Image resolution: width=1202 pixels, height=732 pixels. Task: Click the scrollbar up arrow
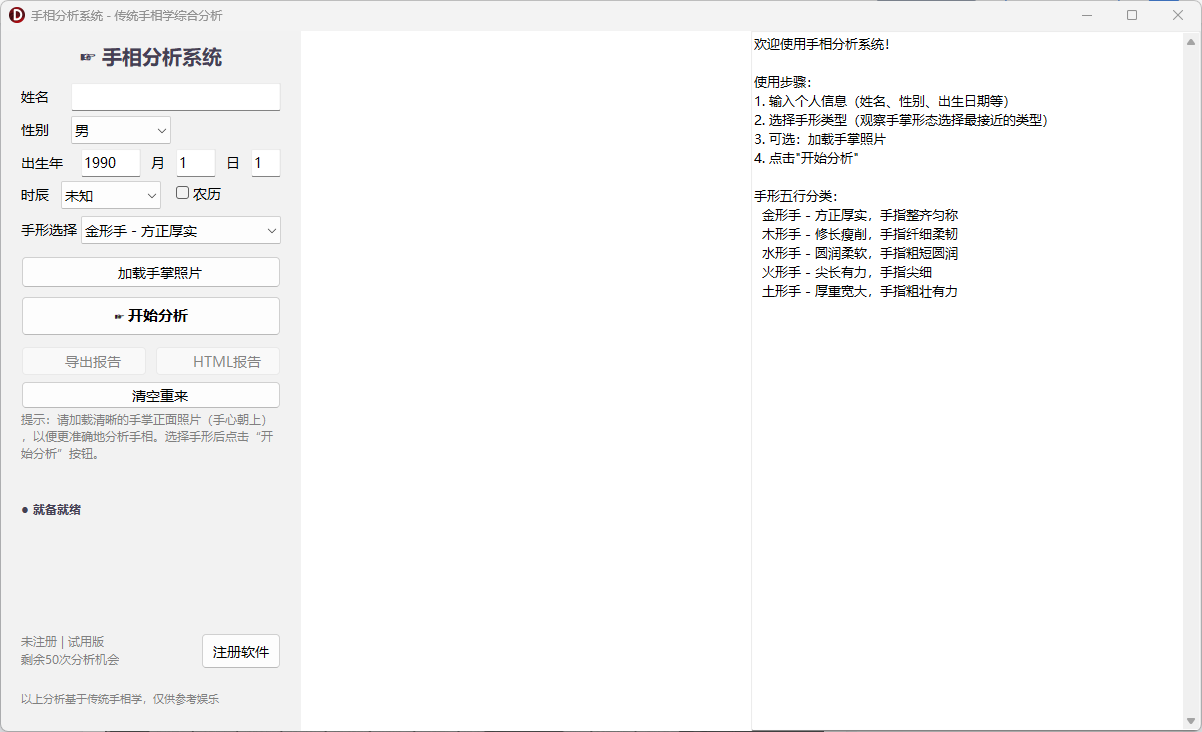point(1191,42)
